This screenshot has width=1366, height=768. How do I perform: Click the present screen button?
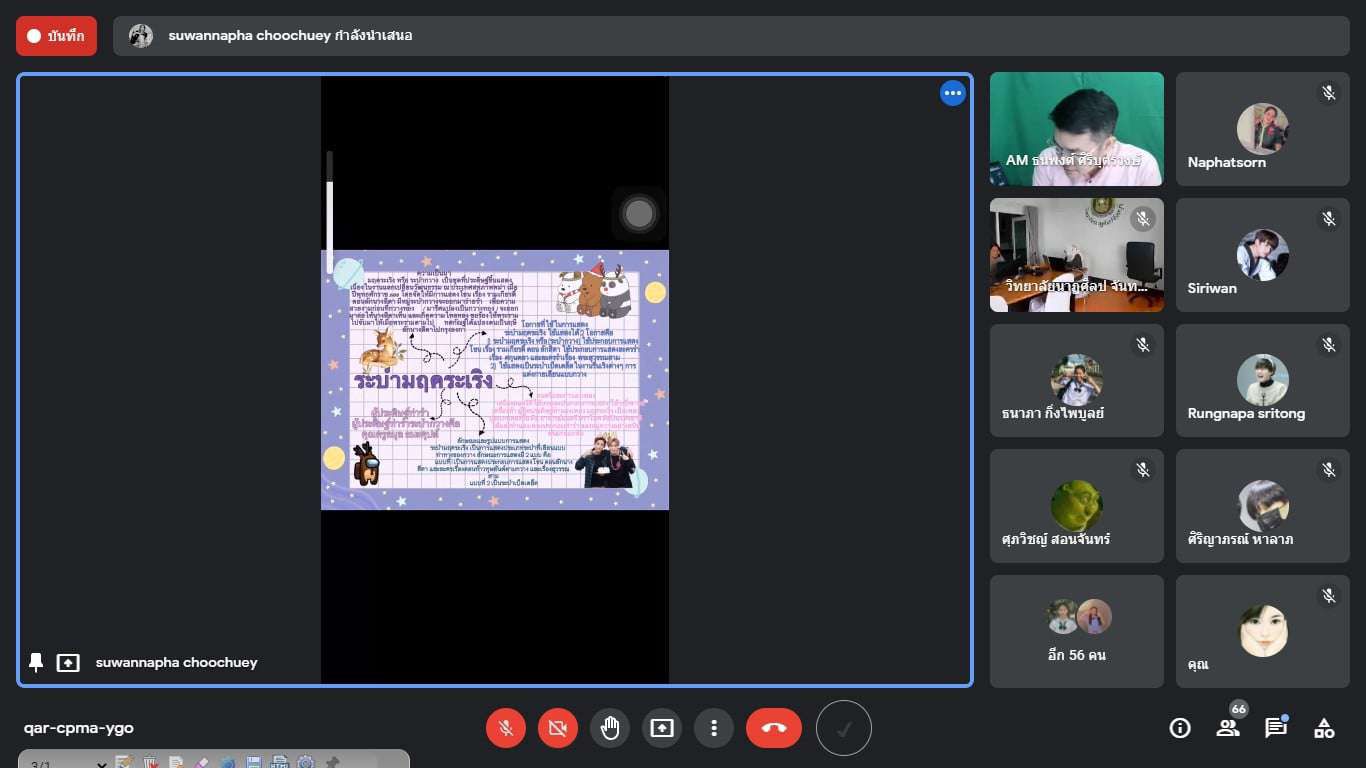(x=662, y=728)
